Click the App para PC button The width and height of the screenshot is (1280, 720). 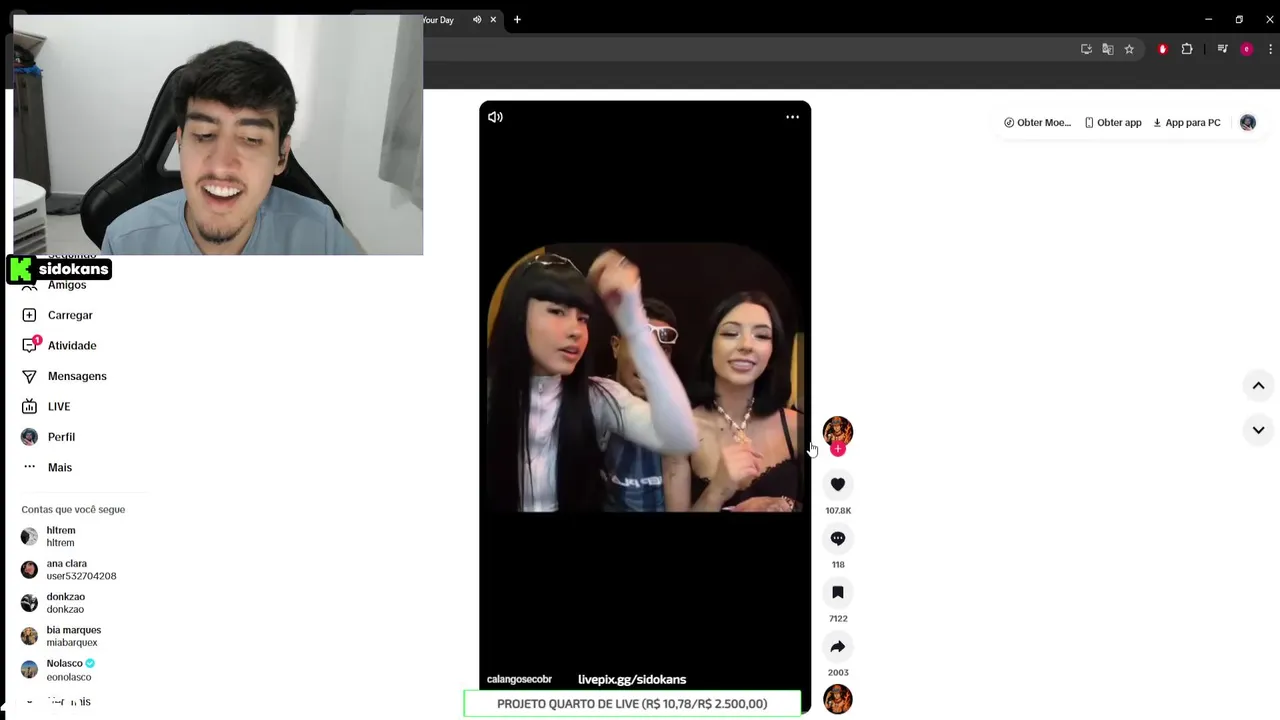pos(1186,122)
